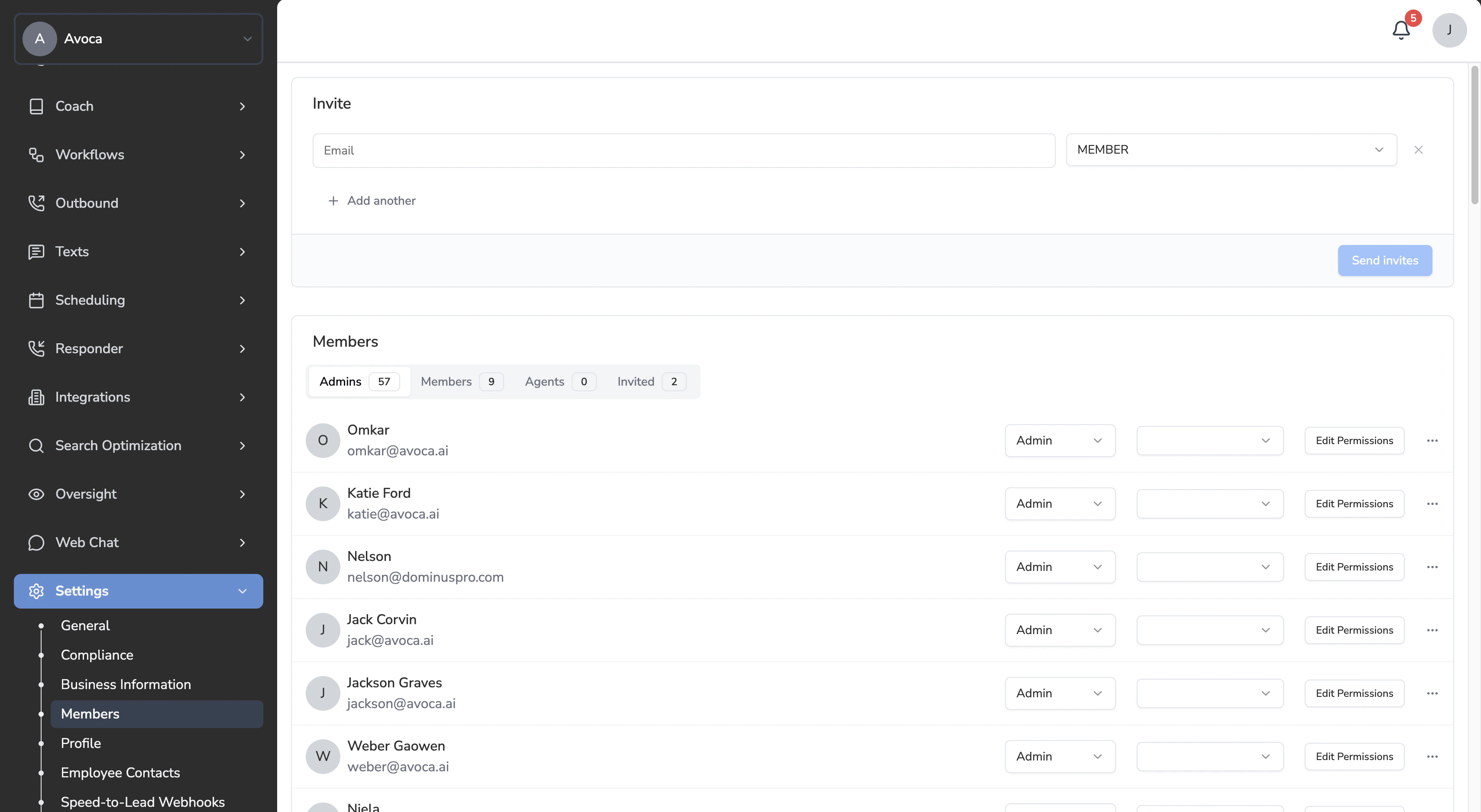Open more options for Omkar row
The image size is (1481, 812).
pos(1432,441)
